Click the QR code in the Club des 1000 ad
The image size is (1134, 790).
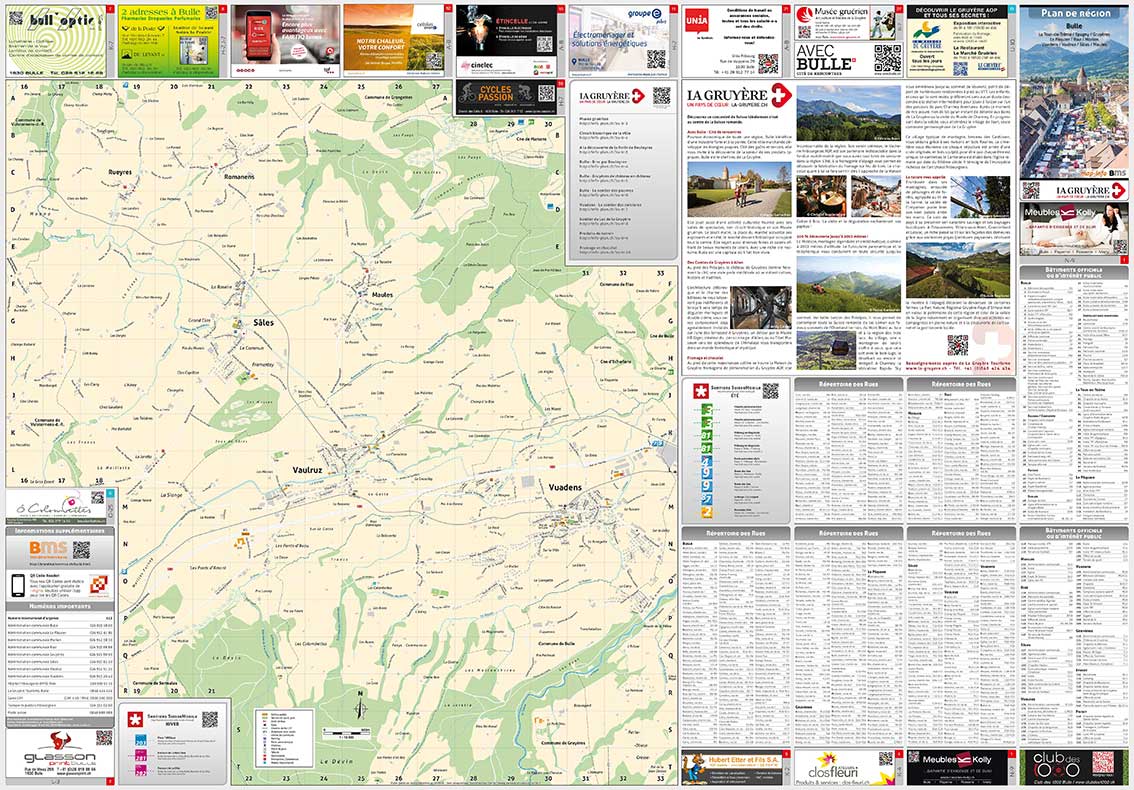click(x=1102, y=762)
